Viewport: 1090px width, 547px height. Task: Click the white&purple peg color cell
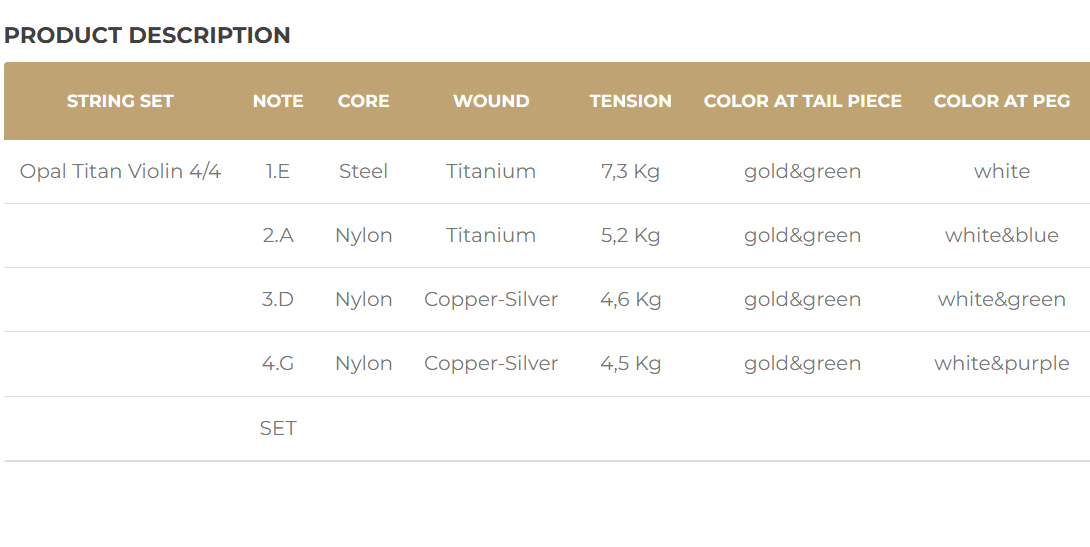pyautogui.click(x=1001, y=363)
